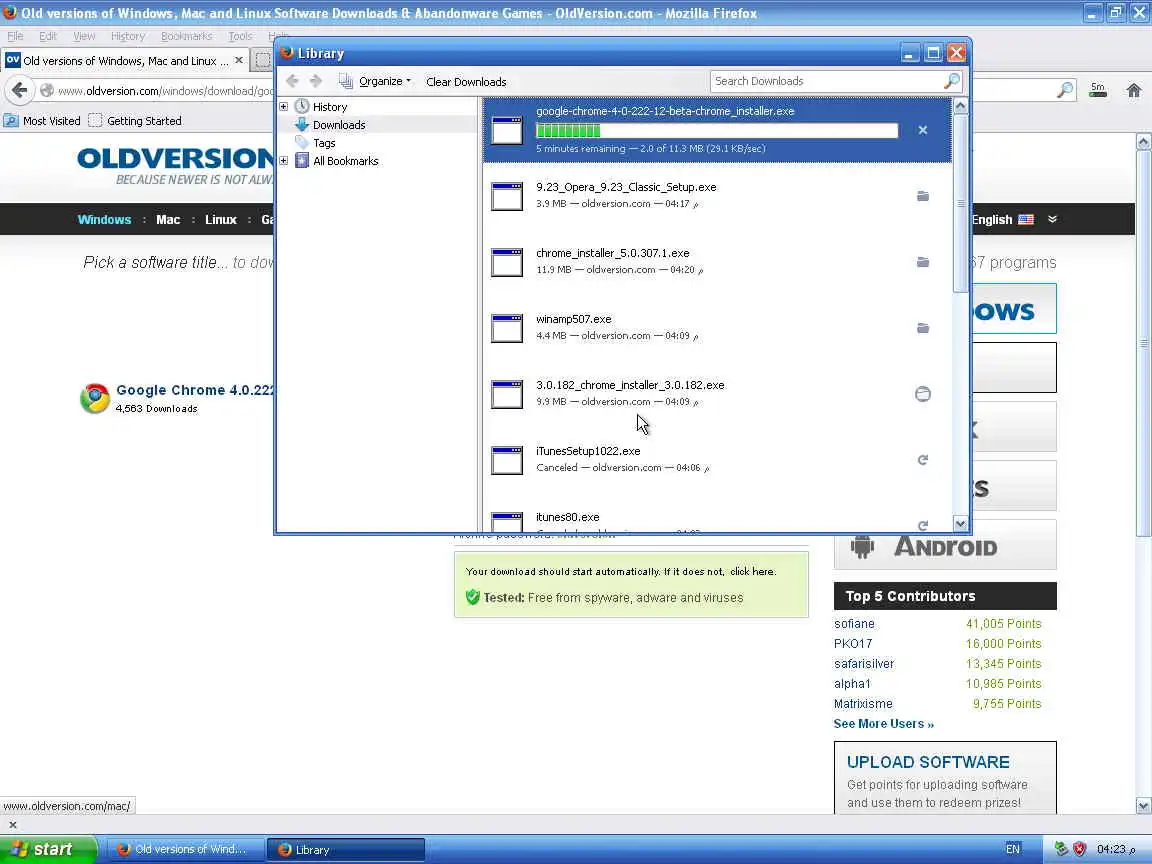Click the Windows Start button
Screen dimensions: 1152x864
(x=48, y=849)
